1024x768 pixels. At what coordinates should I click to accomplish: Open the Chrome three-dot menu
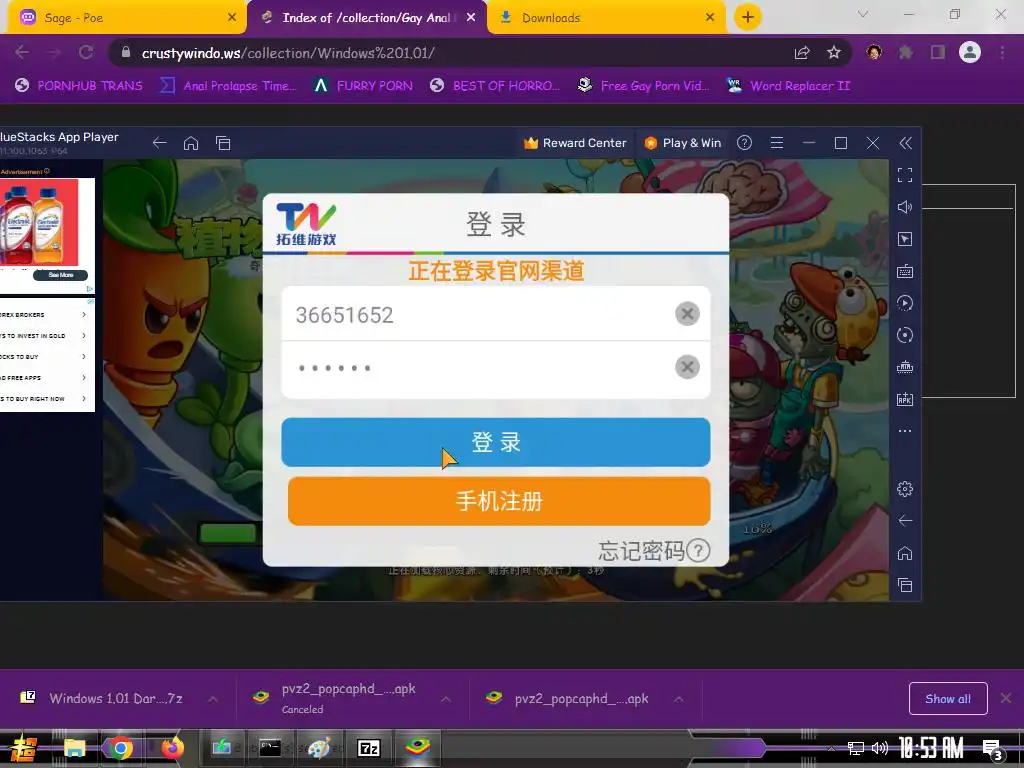coord(1002,52)
